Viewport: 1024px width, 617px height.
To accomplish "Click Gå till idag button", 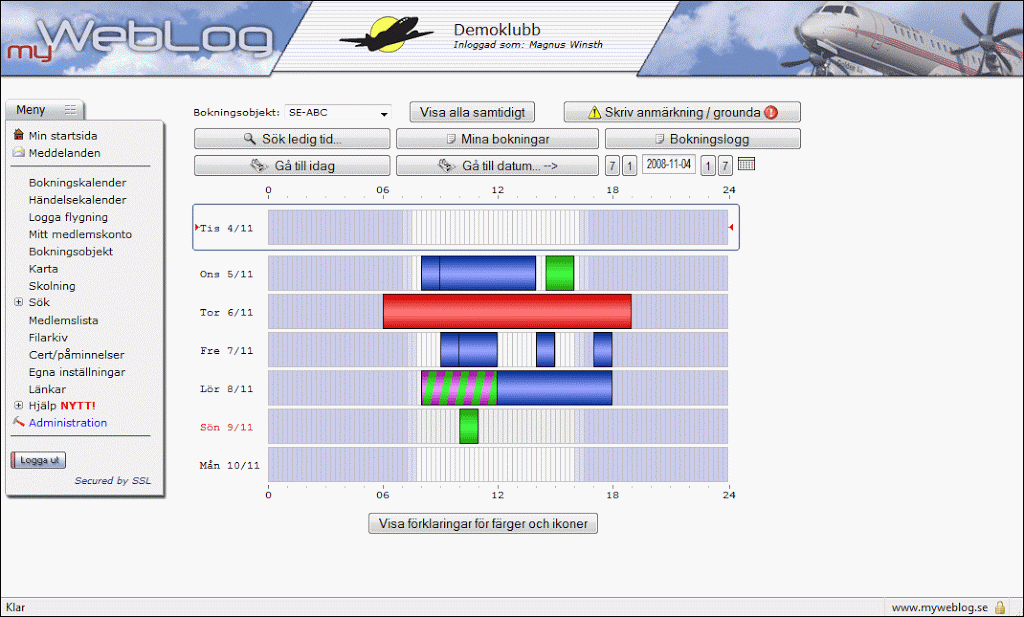I will tap(292, 166).
